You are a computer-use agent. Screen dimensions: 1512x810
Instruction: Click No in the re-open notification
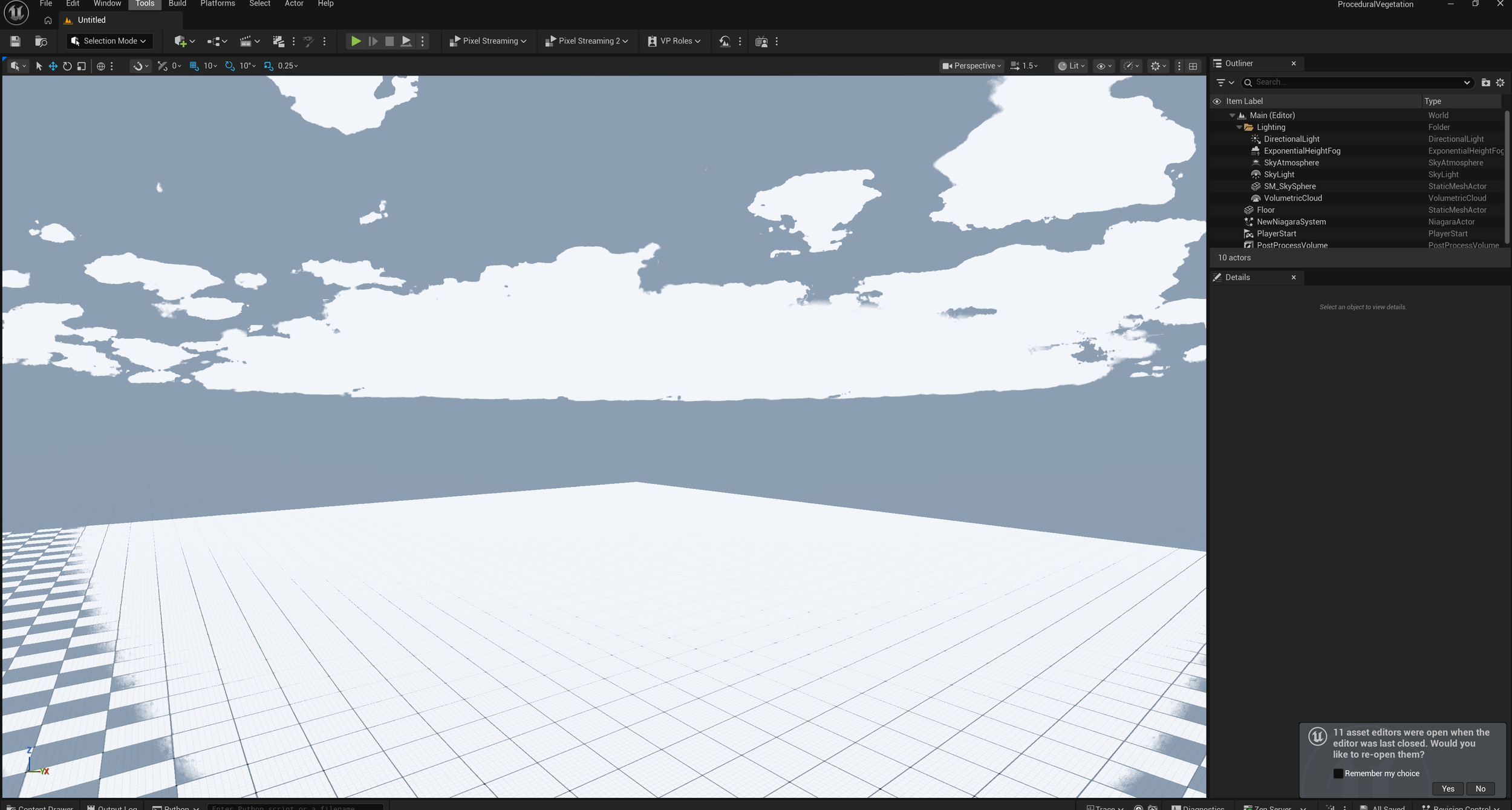(x=1480, y=788)
